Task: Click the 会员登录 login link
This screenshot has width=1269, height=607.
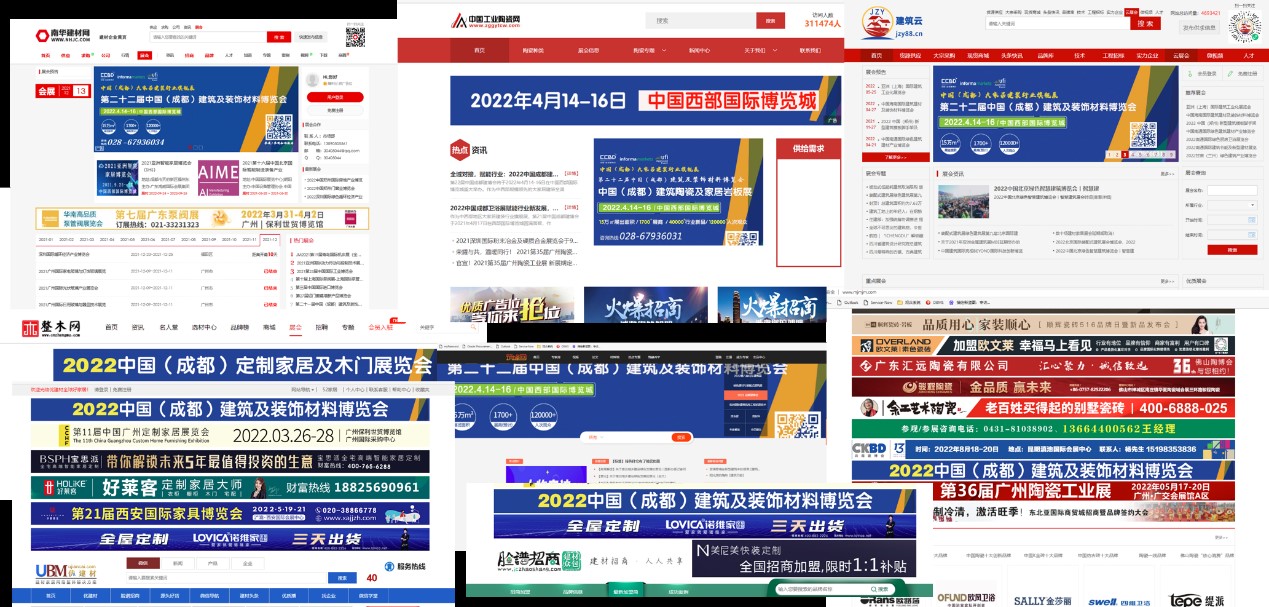Action: (1208, 74)
